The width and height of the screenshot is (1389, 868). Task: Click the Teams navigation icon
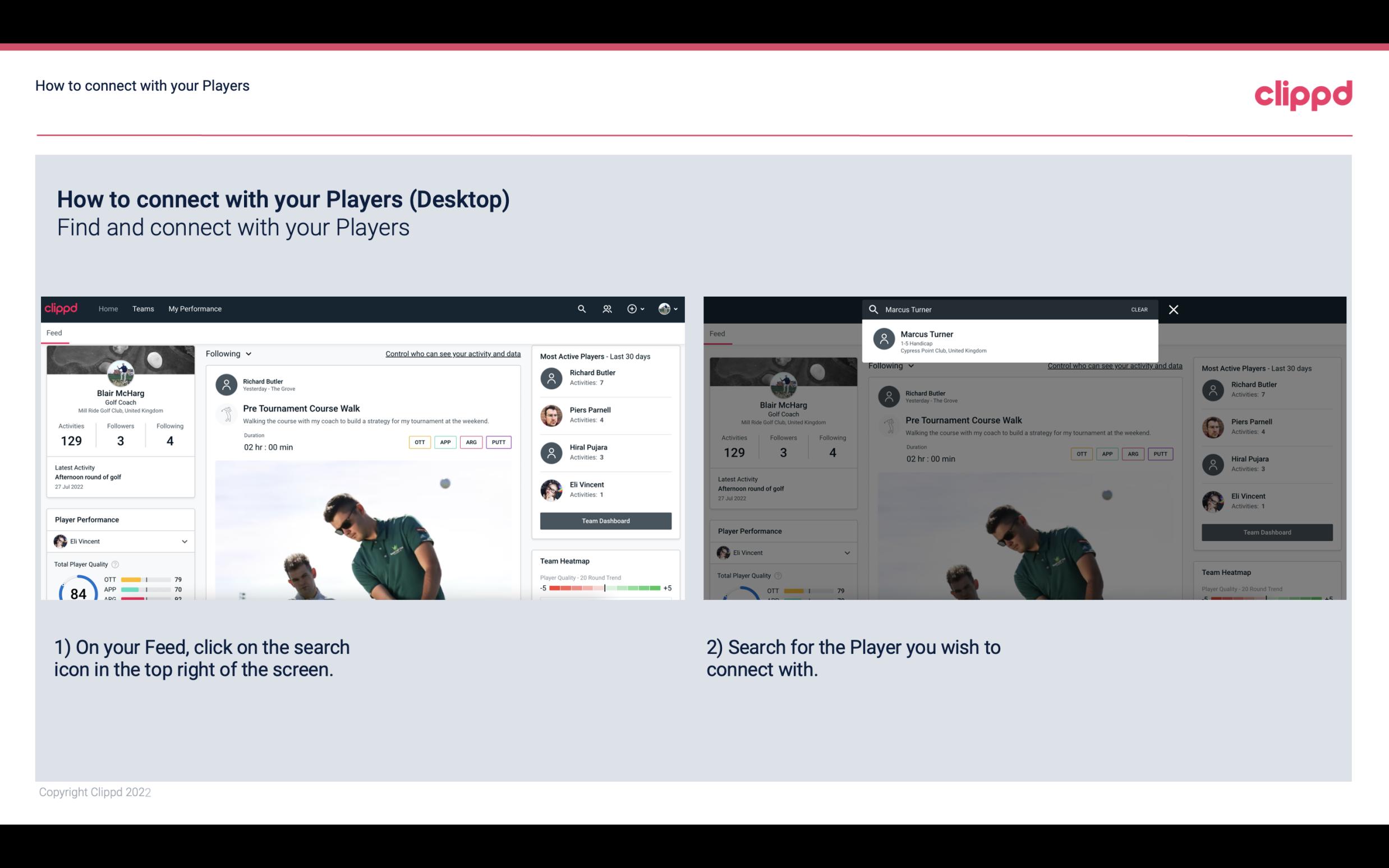[x=142, y=308]
